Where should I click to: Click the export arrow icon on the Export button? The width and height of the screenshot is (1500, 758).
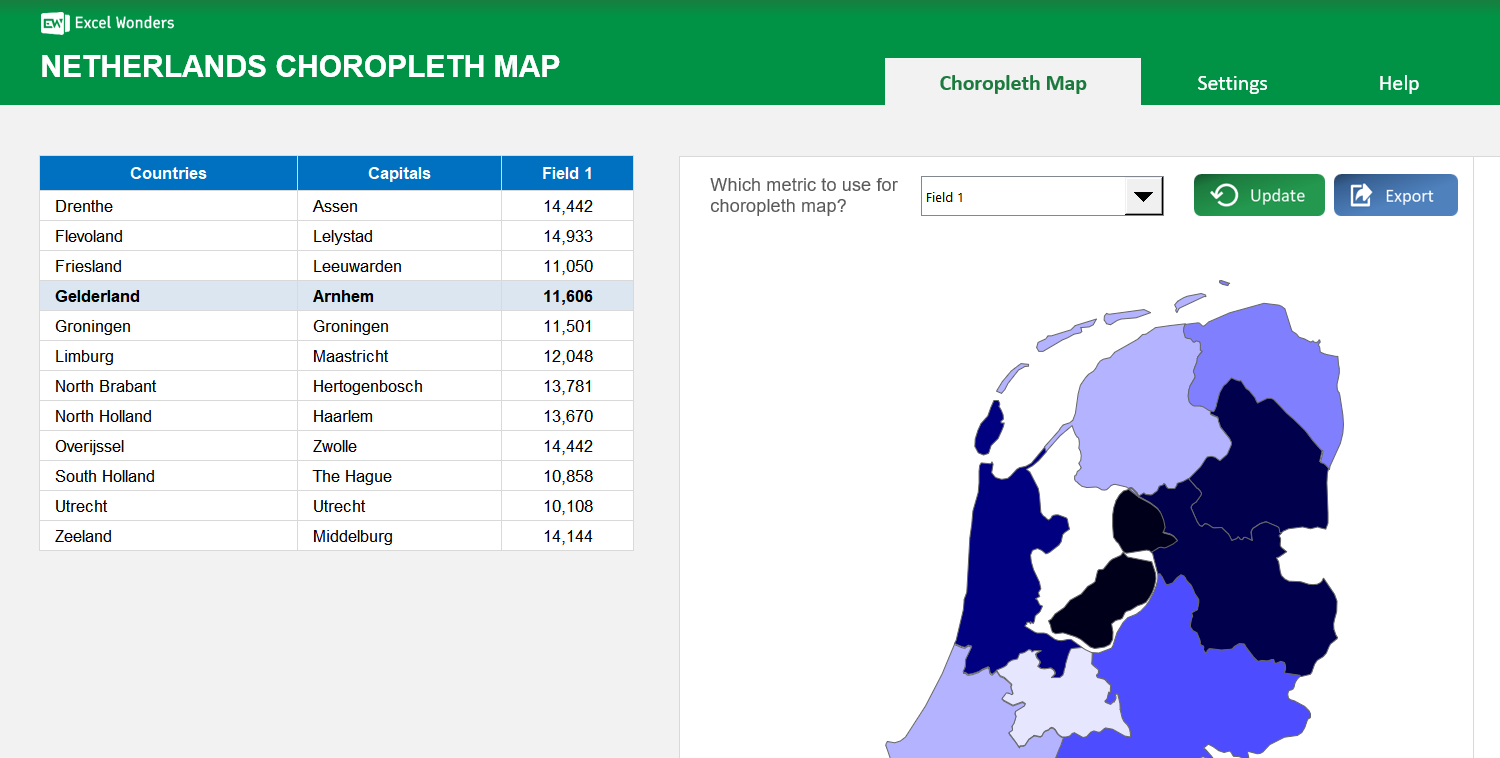click(x=1362, y=195)
